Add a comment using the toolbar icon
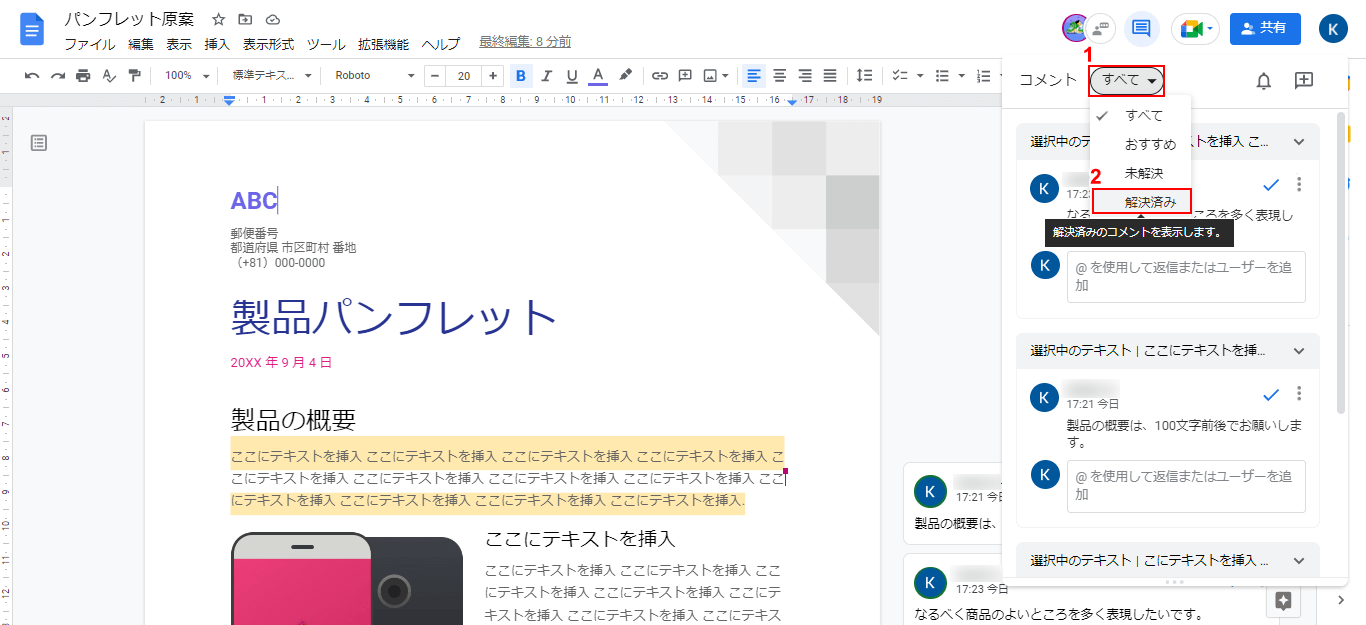 coord(685,75)
